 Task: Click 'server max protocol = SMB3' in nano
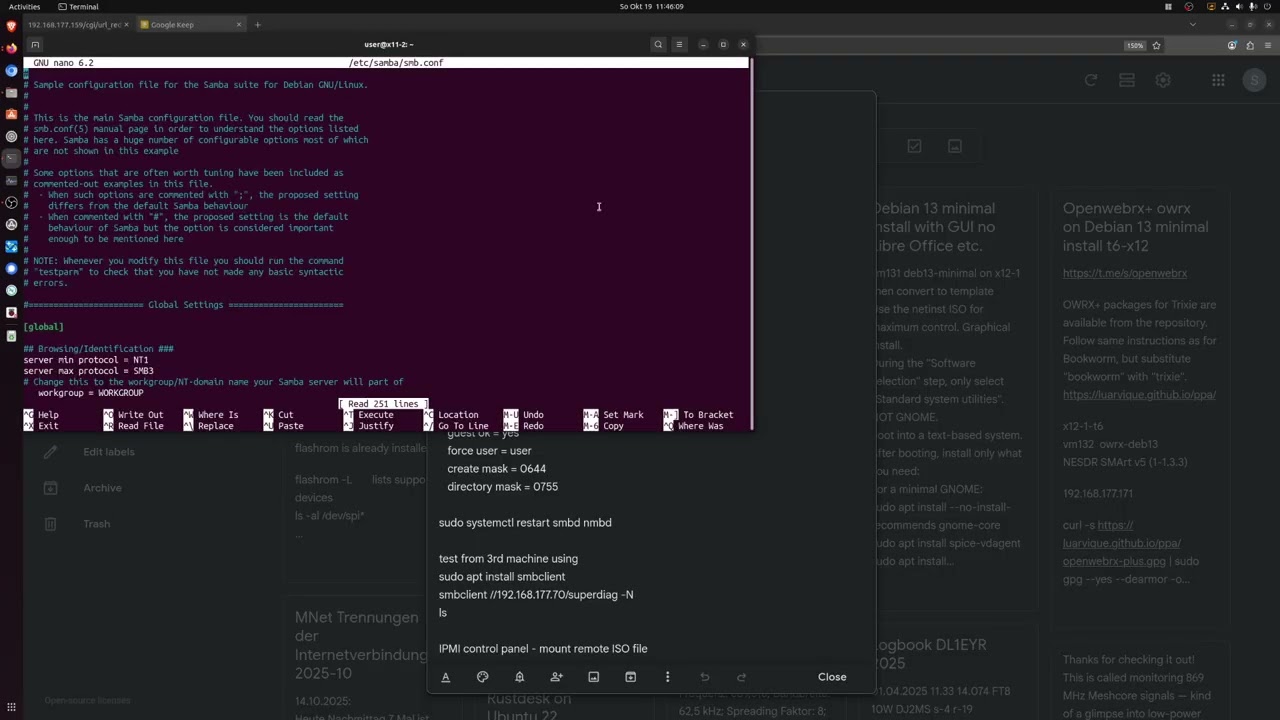(x=89, y=371)
